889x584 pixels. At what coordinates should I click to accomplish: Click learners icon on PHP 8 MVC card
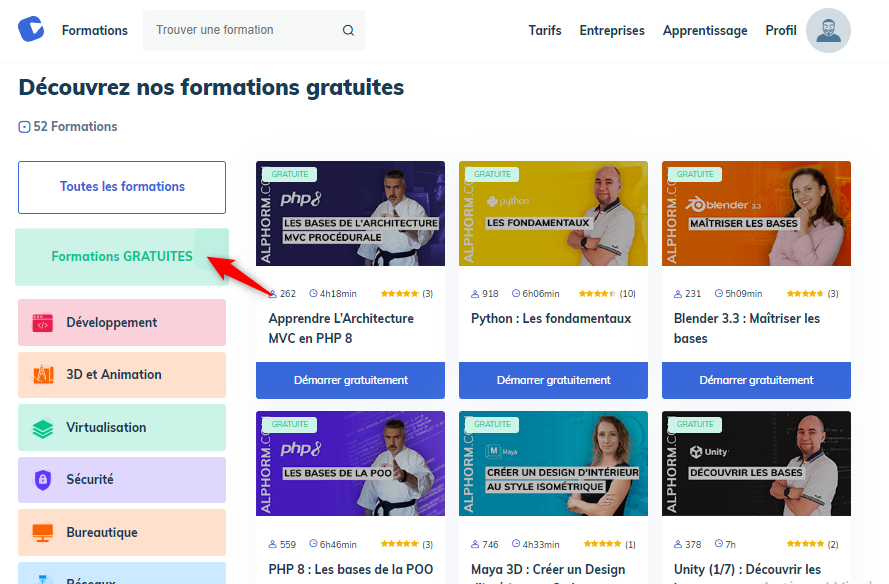click(x=273, y=294)
